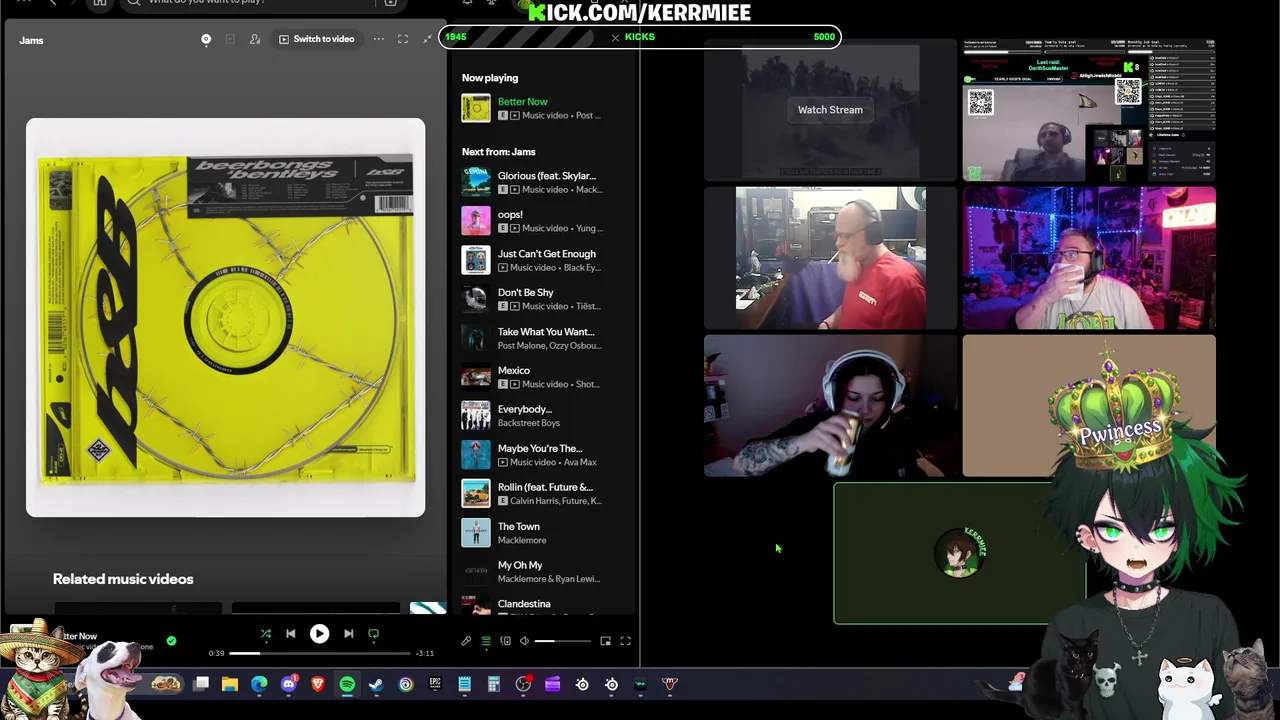Click the Jams playlist title
The width and height of the screenshot is (1280, 720).
tap(31, 40)
